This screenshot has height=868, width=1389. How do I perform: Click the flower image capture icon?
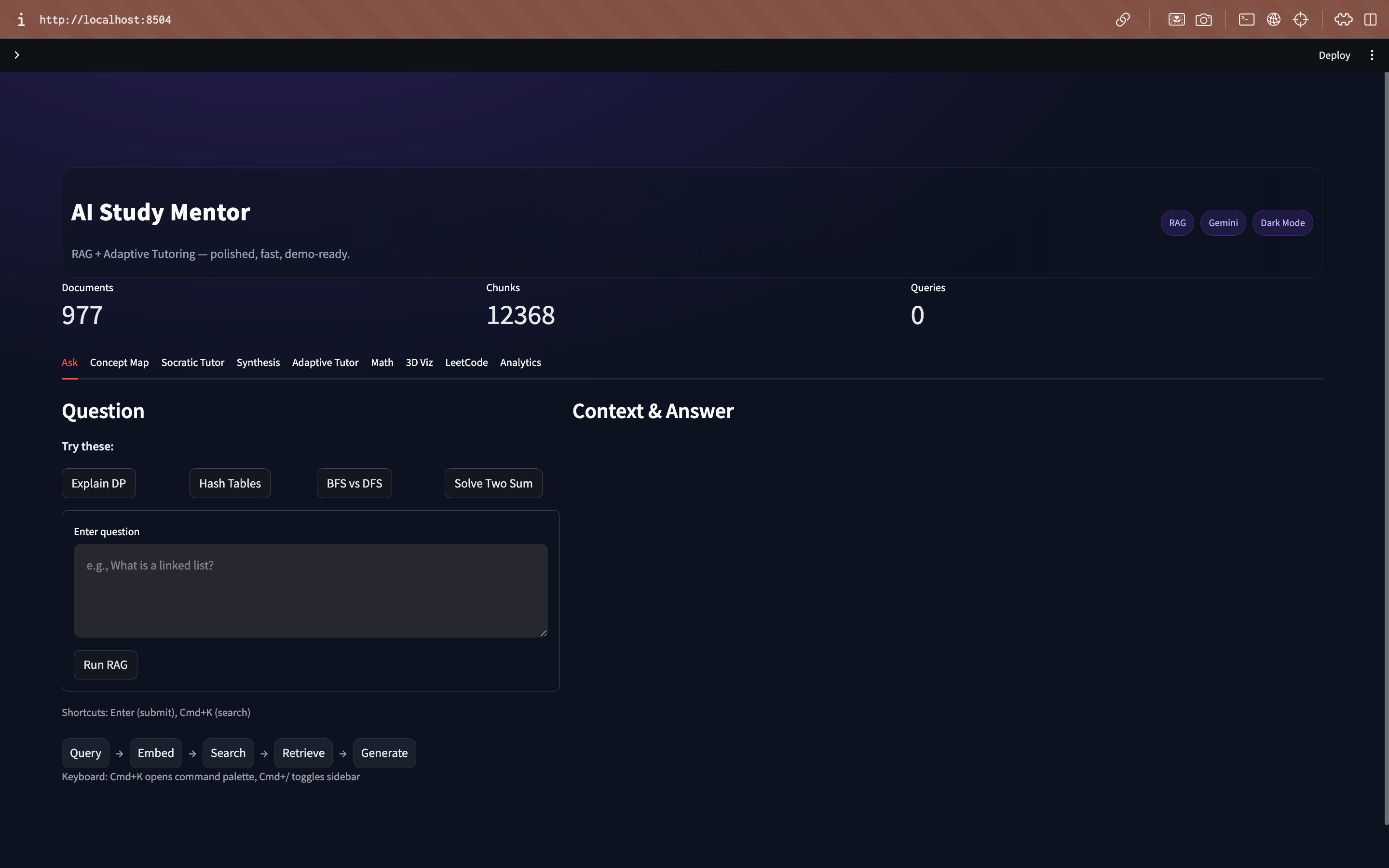point(1176,19)
